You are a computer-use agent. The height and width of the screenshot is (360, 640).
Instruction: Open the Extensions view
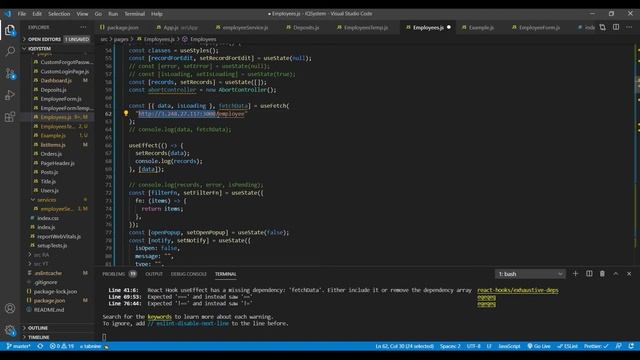point(10,117)
